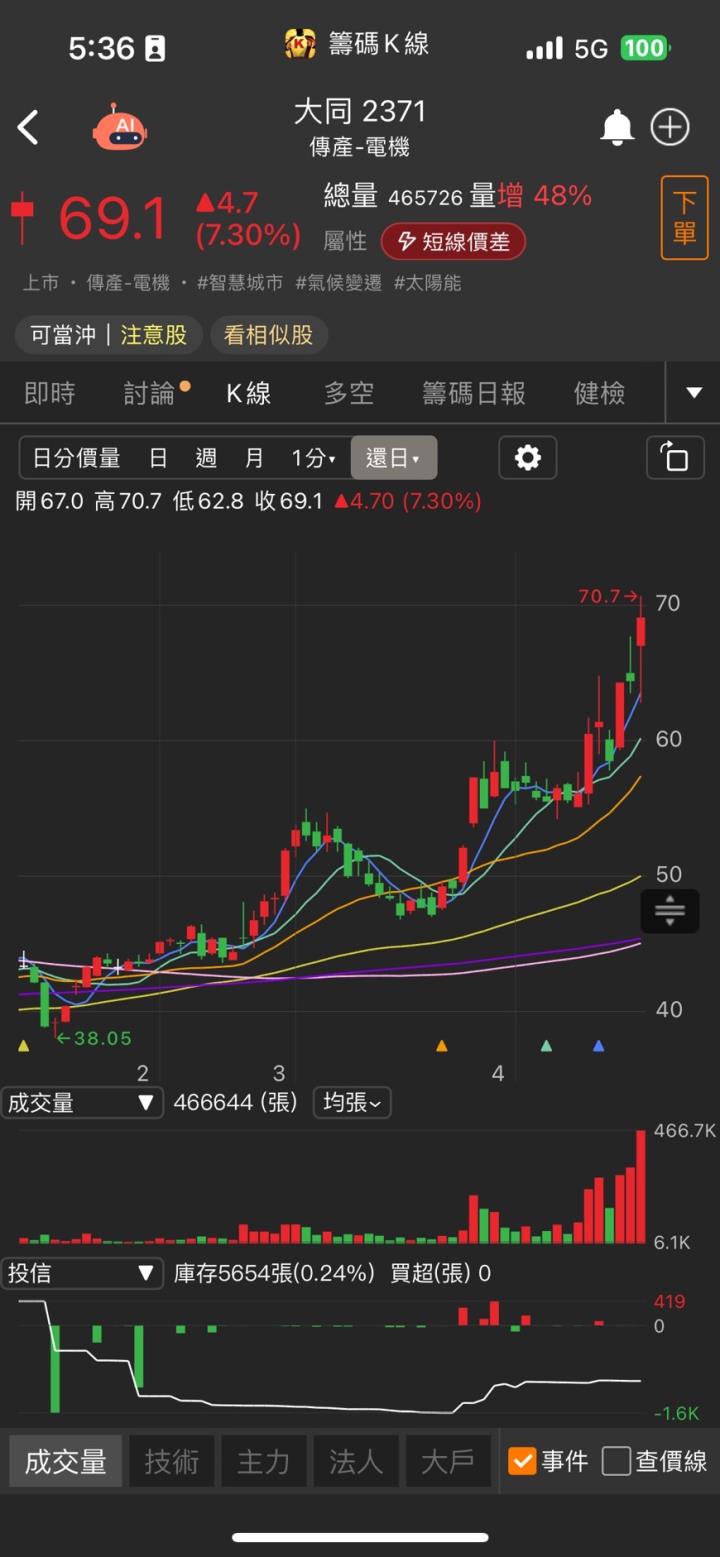
Task: Tap the 下單 order button
Action: tap(684, 217)
